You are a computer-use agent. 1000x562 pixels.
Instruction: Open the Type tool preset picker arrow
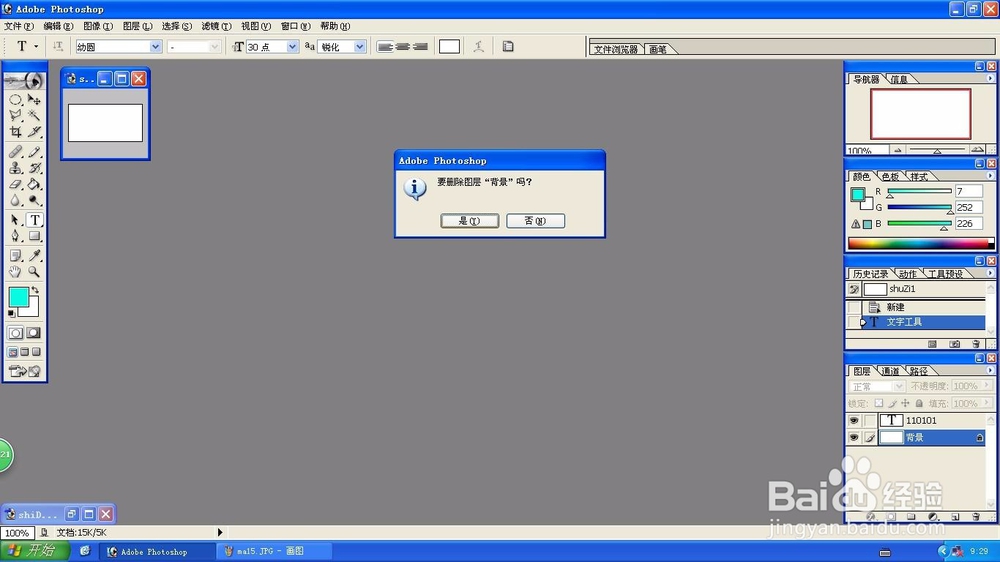(36, 46)
